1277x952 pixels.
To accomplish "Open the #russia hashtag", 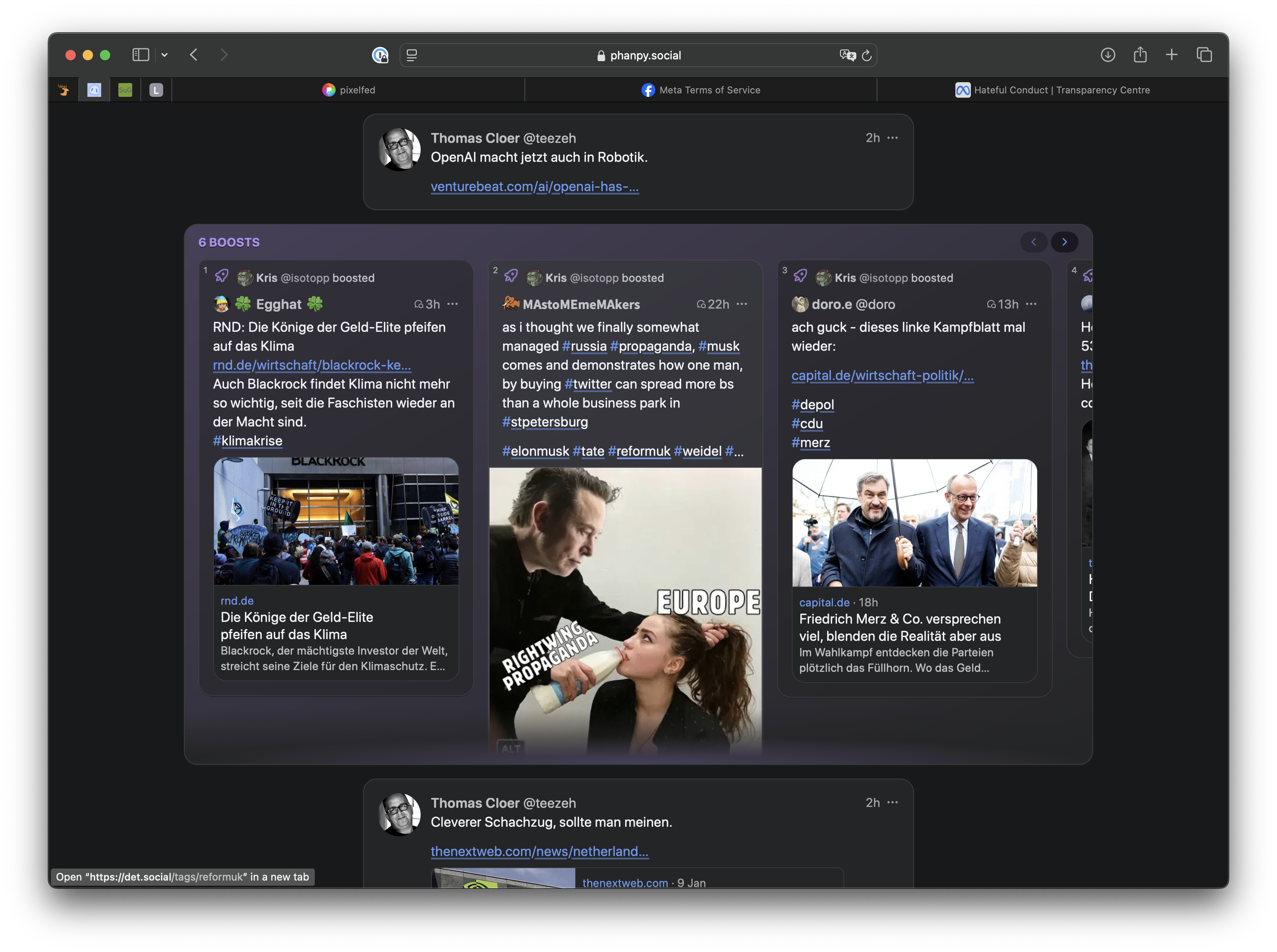I will [584, 346].
